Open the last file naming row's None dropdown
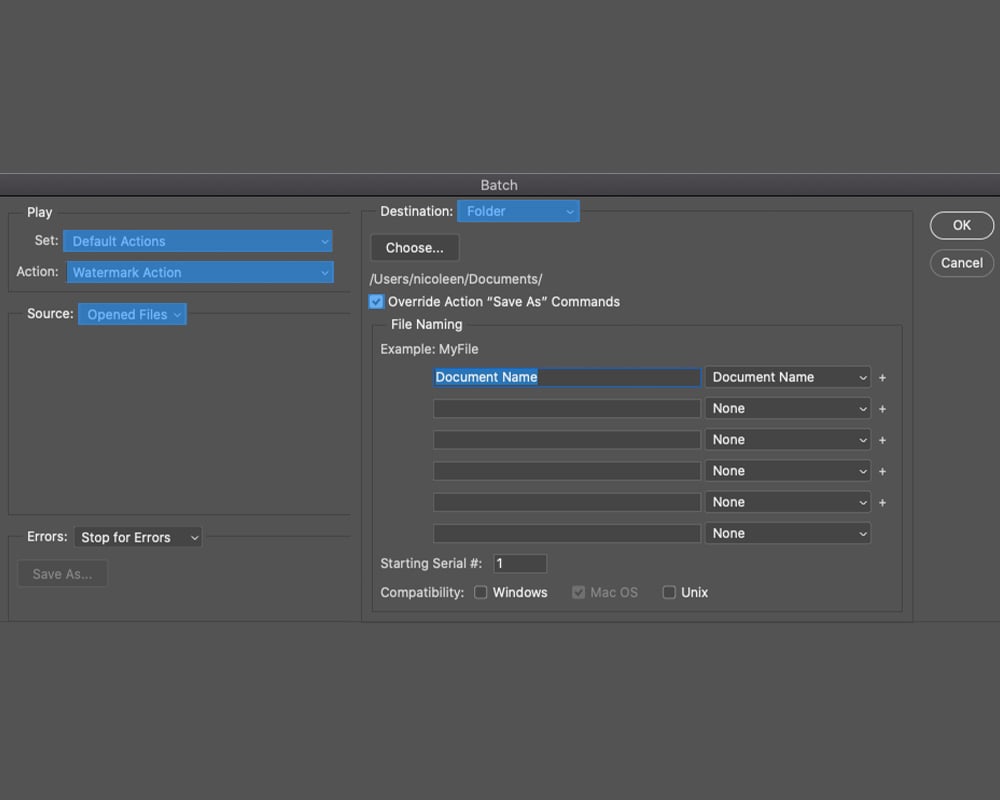This screenshot has width=1000, height=800. 788,533
